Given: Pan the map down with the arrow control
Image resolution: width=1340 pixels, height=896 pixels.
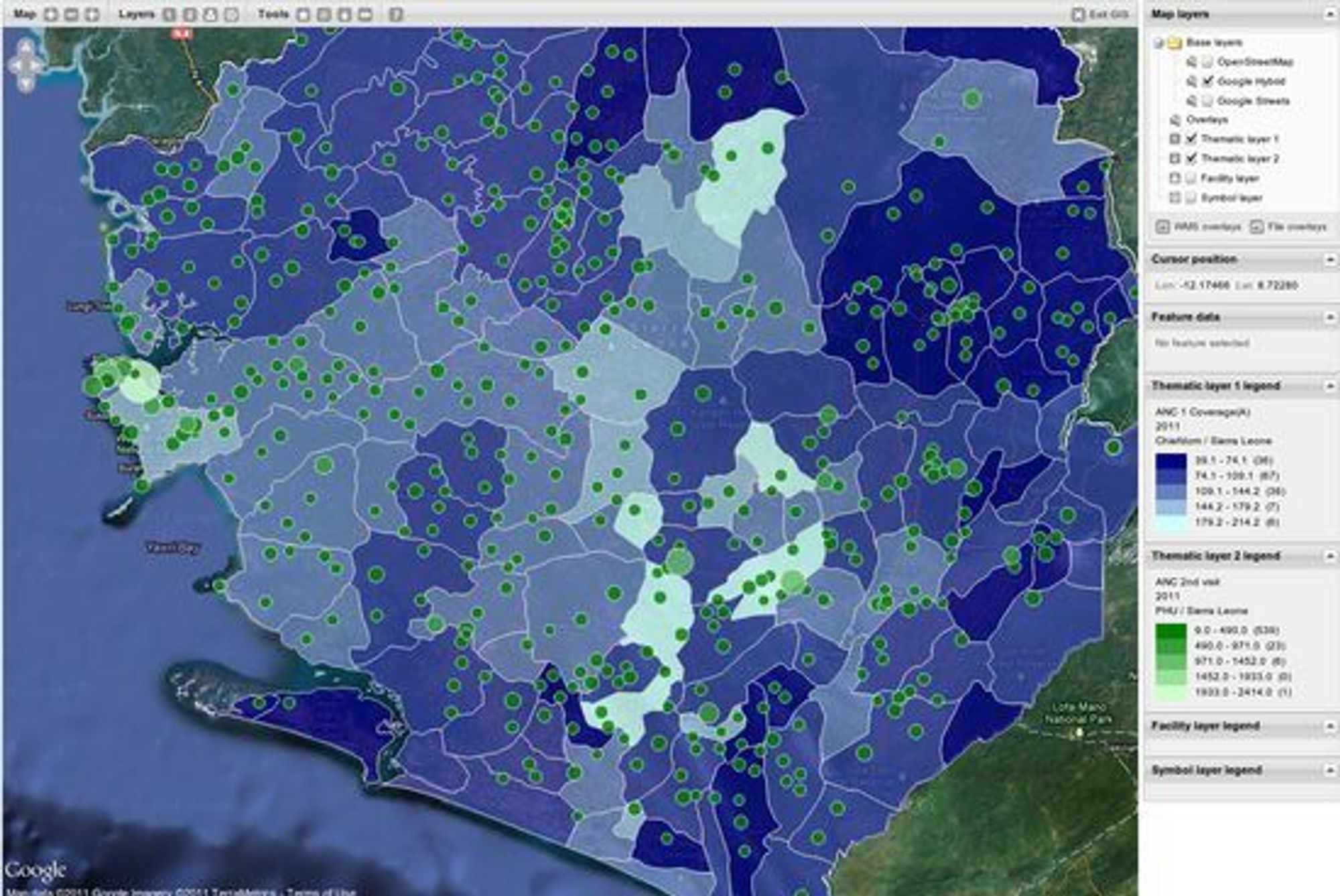Looking at the screenshot, I should [25, 83].
